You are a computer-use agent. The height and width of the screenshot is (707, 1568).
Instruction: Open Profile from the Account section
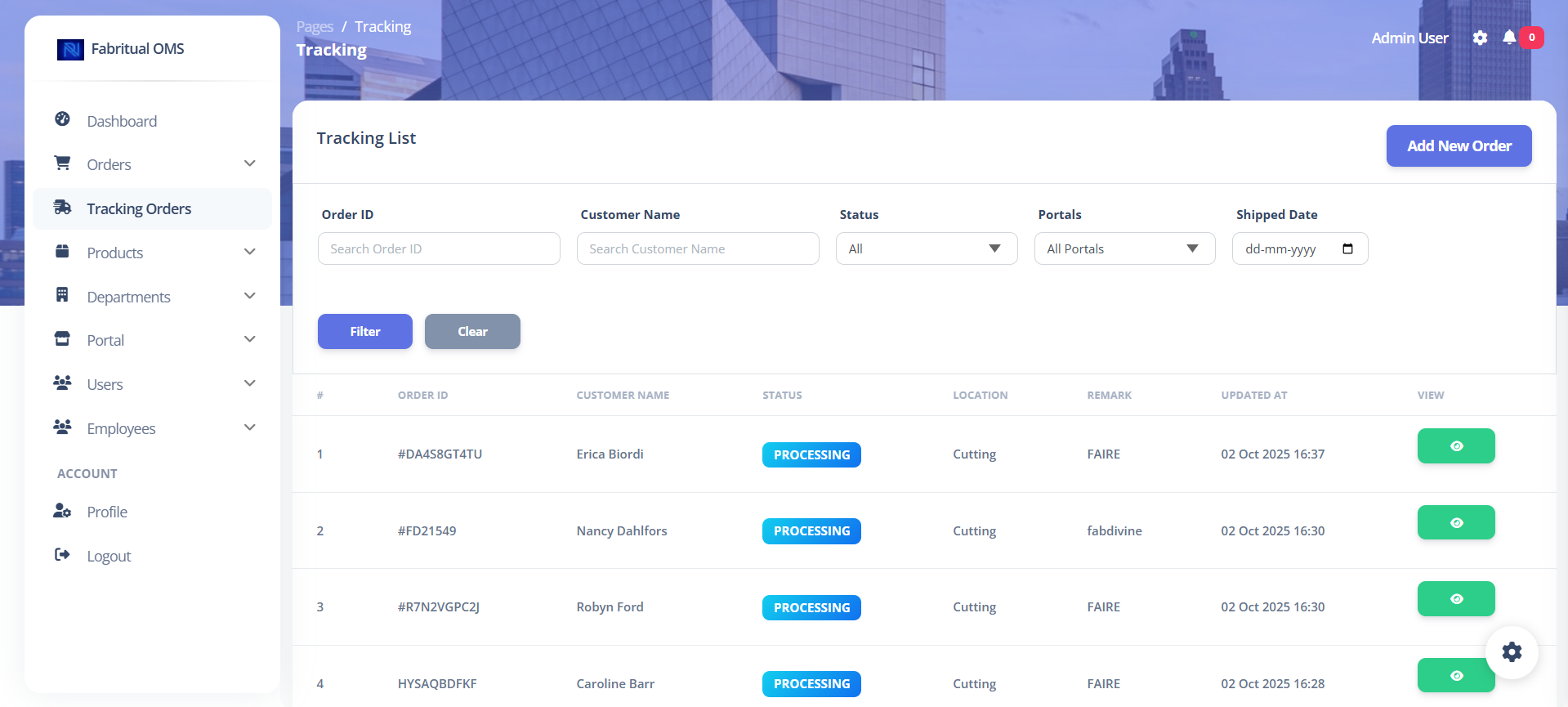coord(107,512)
